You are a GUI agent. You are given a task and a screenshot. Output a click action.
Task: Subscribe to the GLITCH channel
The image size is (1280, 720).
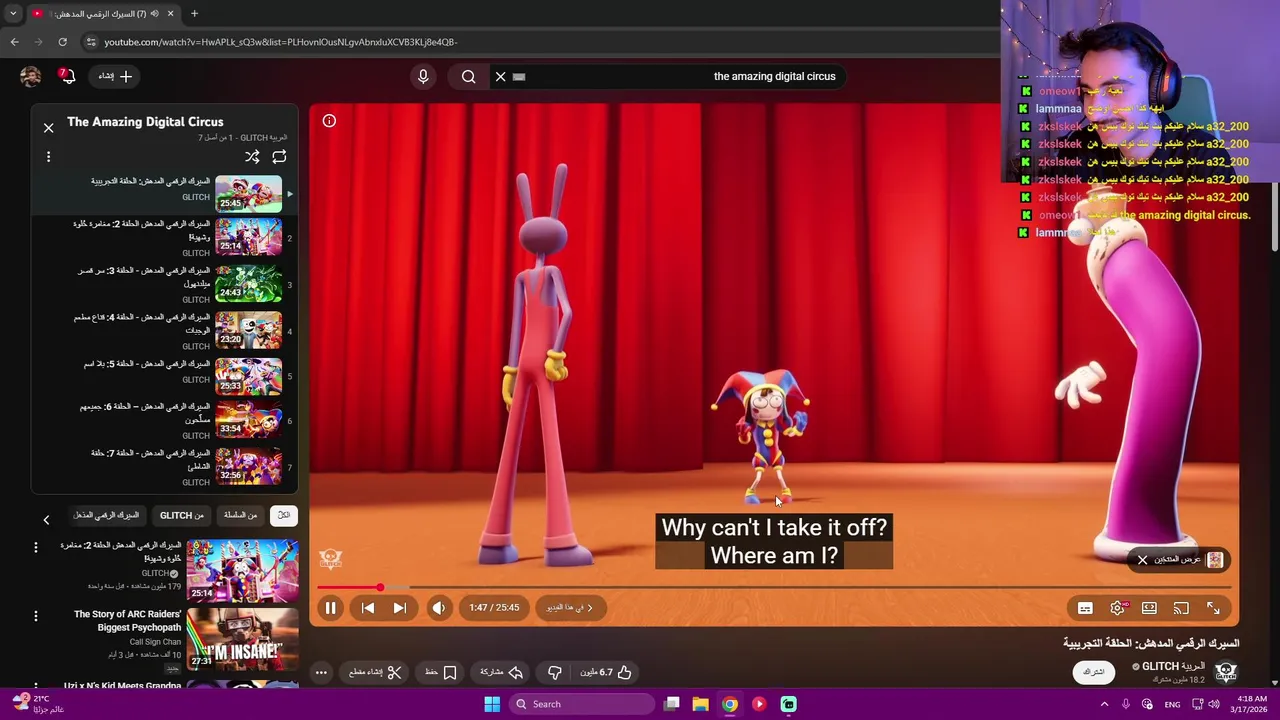(1094, 672)
